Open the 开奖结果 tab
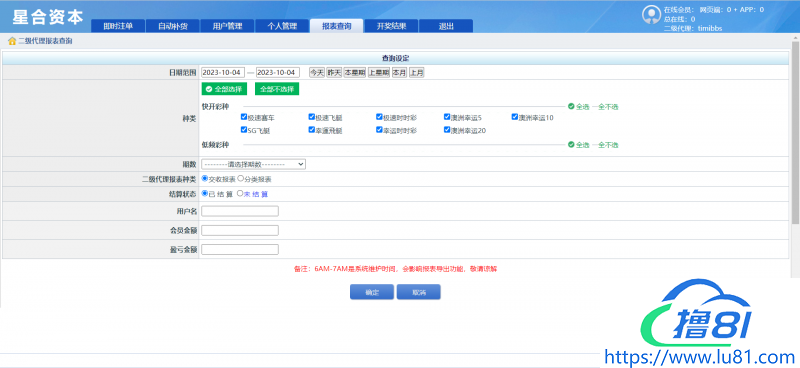 tap(391, 27)
